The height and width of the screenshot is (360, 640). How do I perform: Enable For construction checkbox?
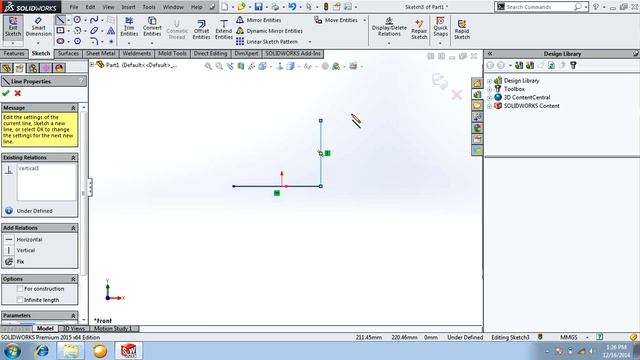[x=20, y=289]
